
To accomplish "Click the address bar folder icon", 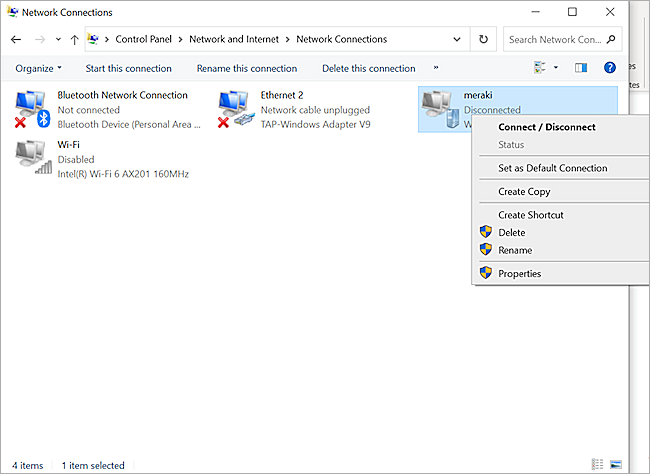I will 93,39.
